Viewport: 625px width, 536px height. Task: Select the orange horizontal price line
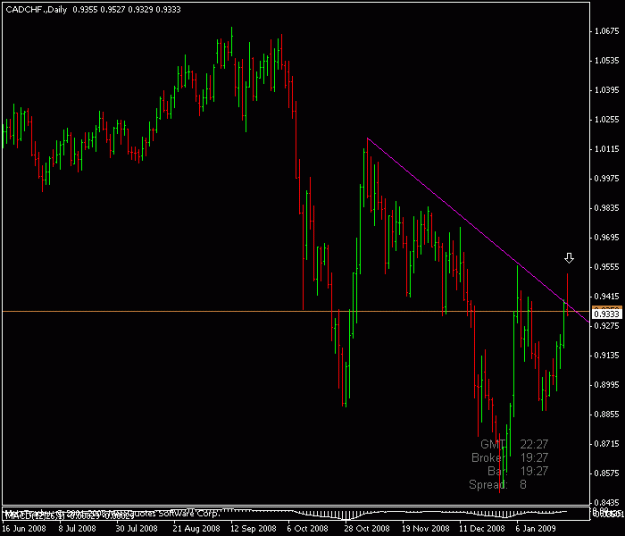295,311
